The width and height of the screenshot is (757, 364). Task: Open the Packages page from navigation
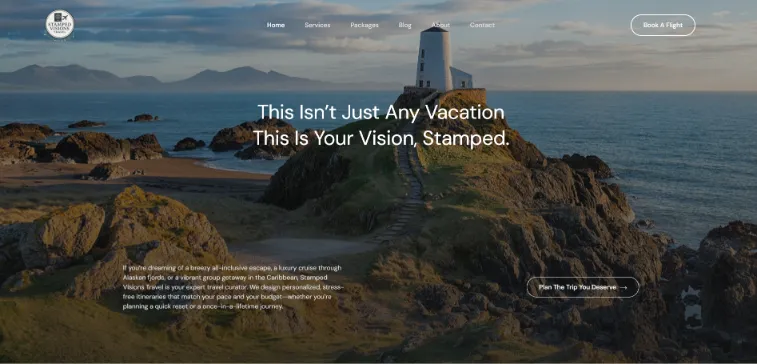pyautogui.click(x=364, y=25)
